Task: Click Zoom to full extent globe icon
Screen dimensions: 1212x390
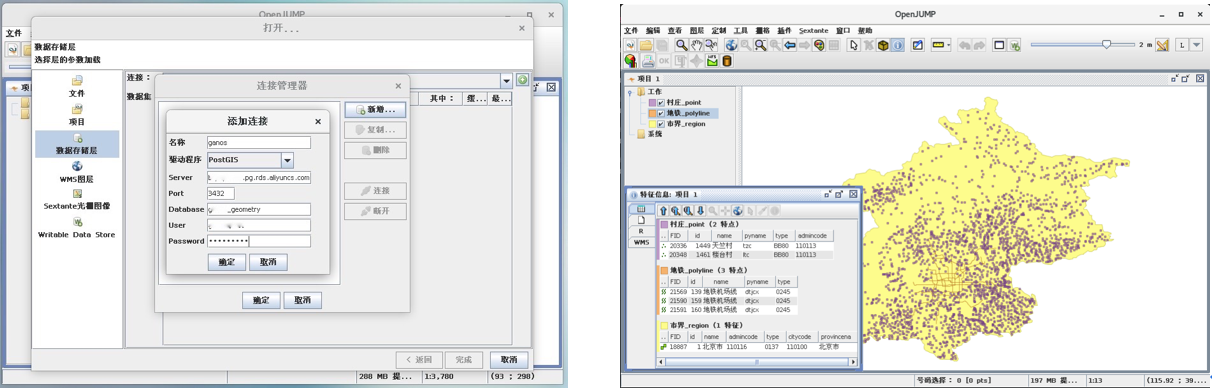Action: (731, 45)
